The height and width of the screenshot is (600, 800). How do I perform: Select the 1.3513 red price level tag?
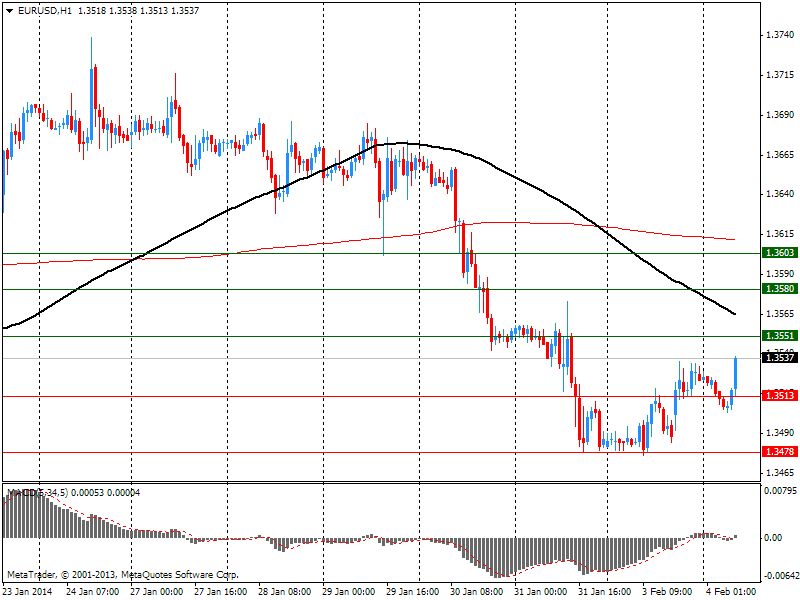point(779,396)
